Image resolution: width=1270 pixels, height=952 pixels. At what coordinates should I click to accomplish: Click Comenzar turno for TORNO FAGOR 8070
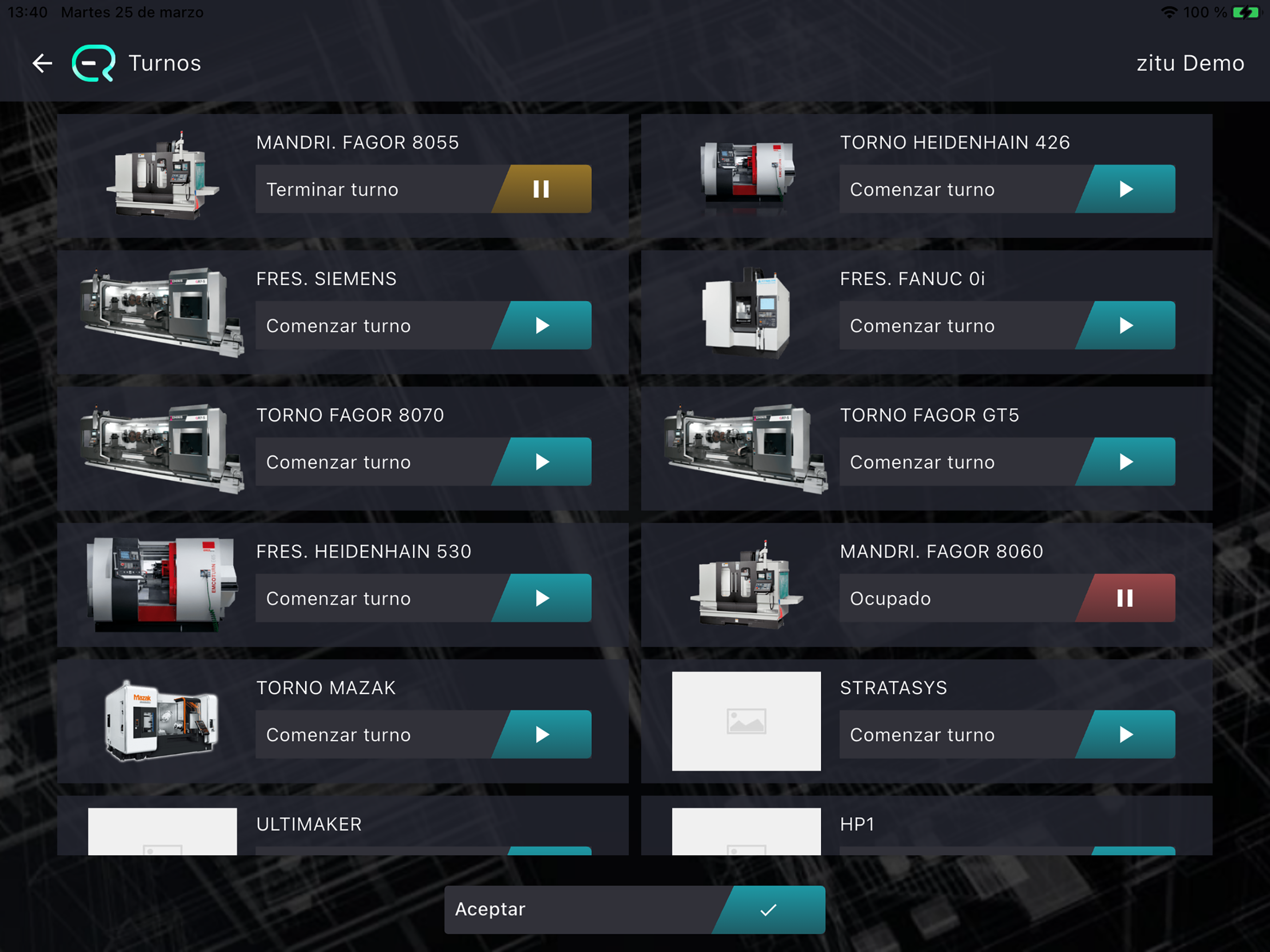[x=338, y=462]
